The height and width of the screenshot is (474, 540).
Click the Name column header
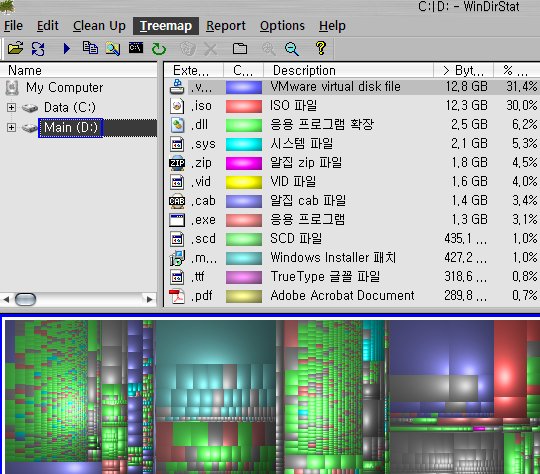pyautogui.click(x=79, y=70)
